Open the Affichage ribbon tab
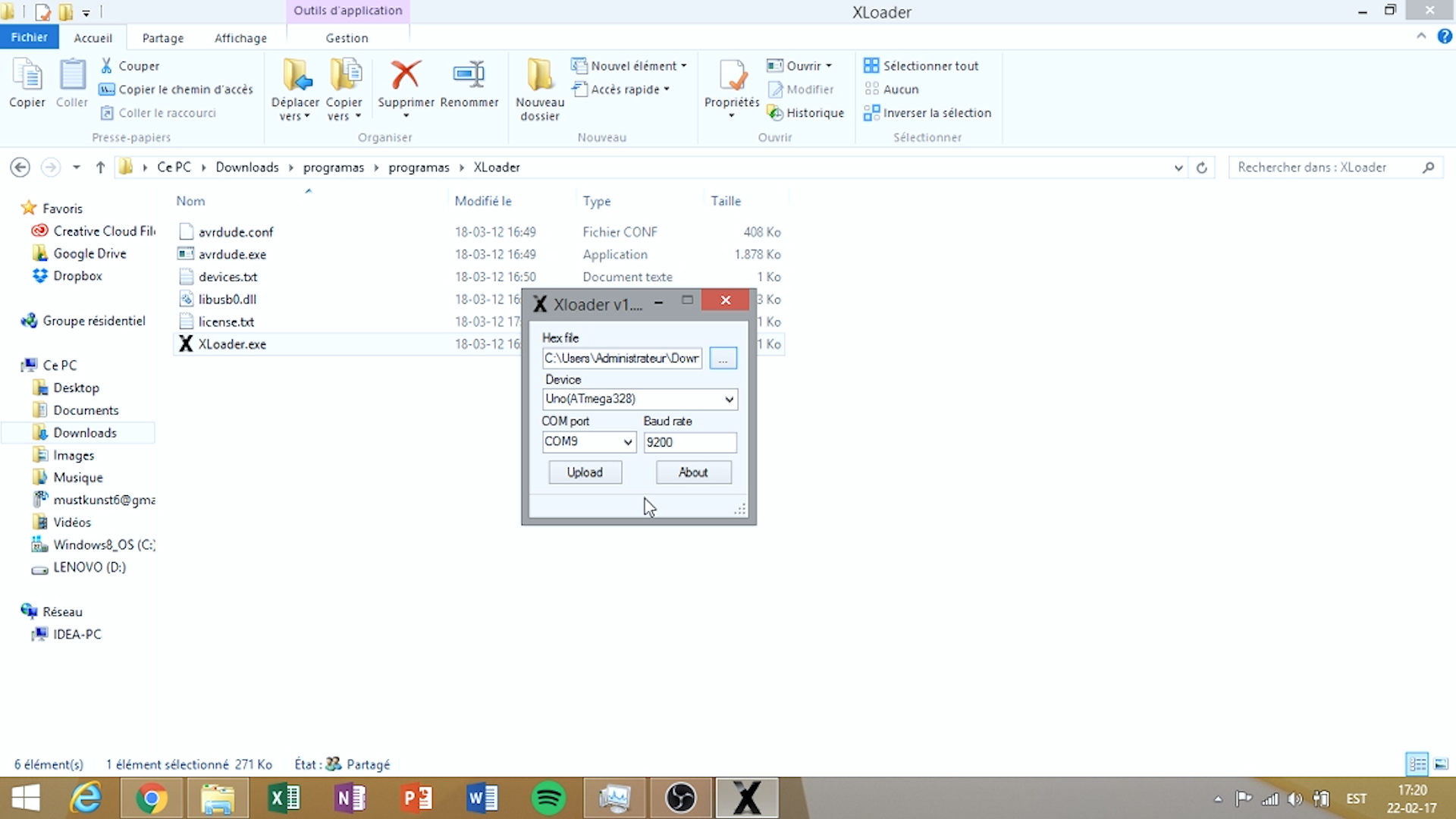Screen dimensions: 1456x819 (x=240, y=38)
